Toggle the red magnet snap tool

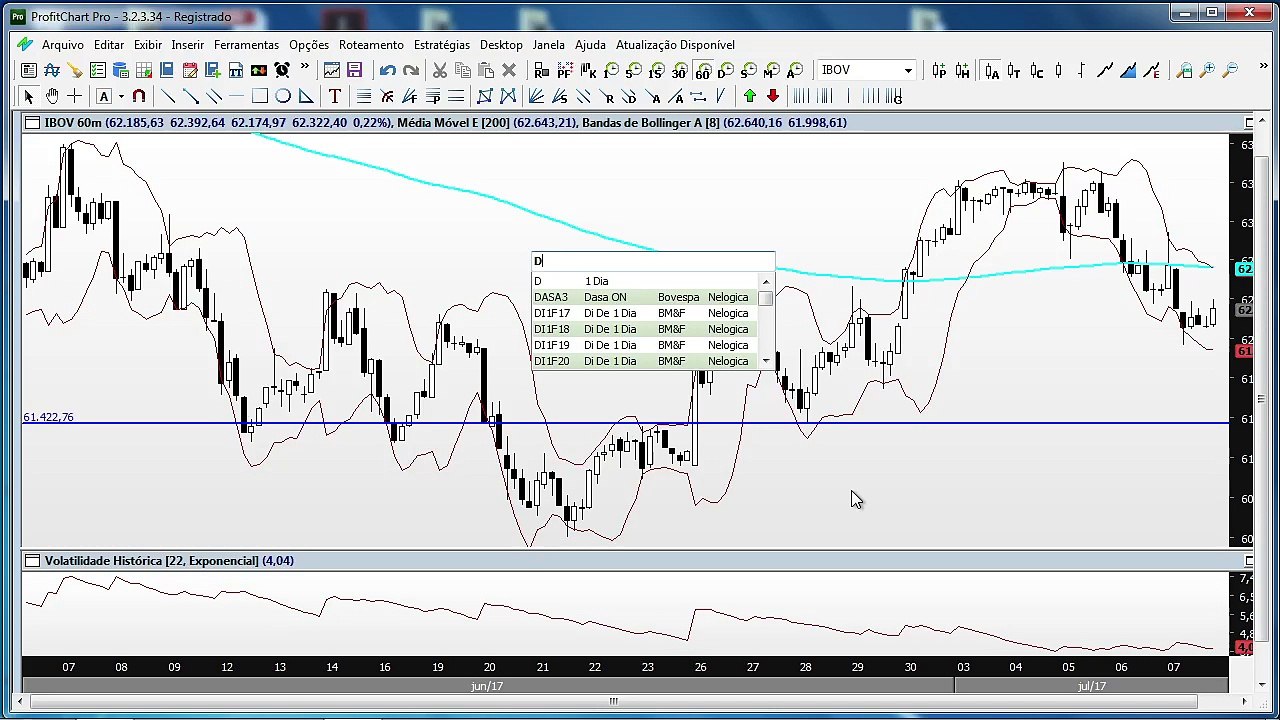(x=139, y=96)
